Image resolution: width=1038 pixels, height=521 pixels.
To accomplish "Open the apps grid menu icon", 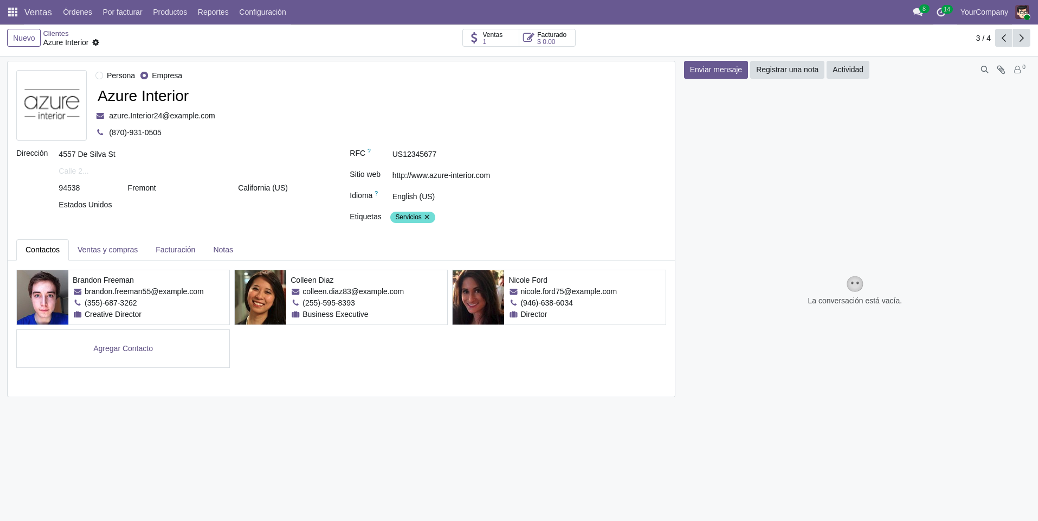I will (13, 12).
